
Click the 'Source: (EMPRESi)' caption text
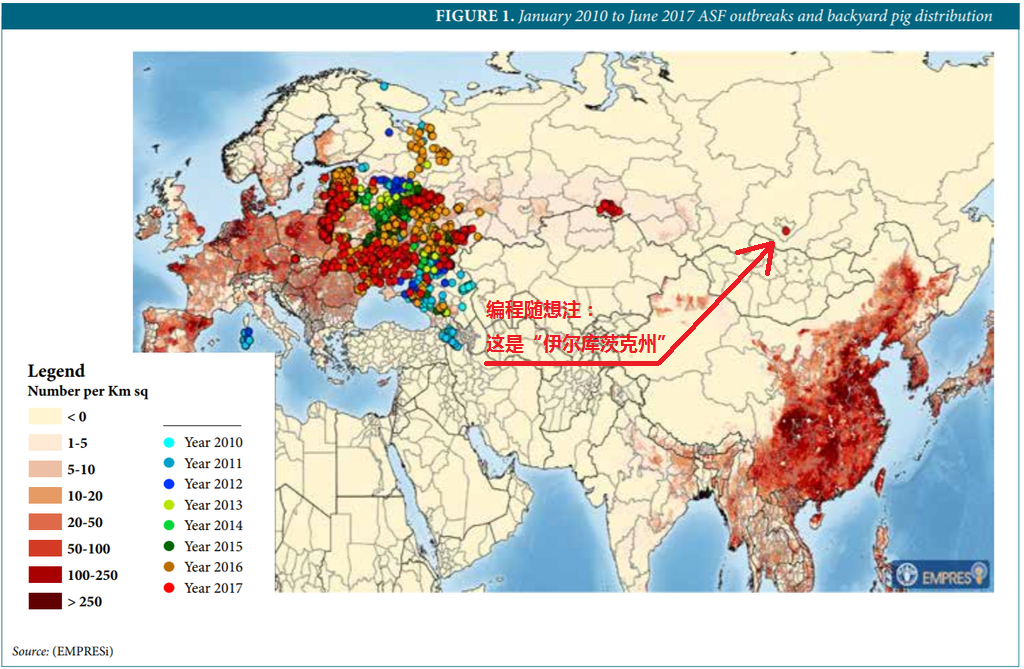point(62,651)
